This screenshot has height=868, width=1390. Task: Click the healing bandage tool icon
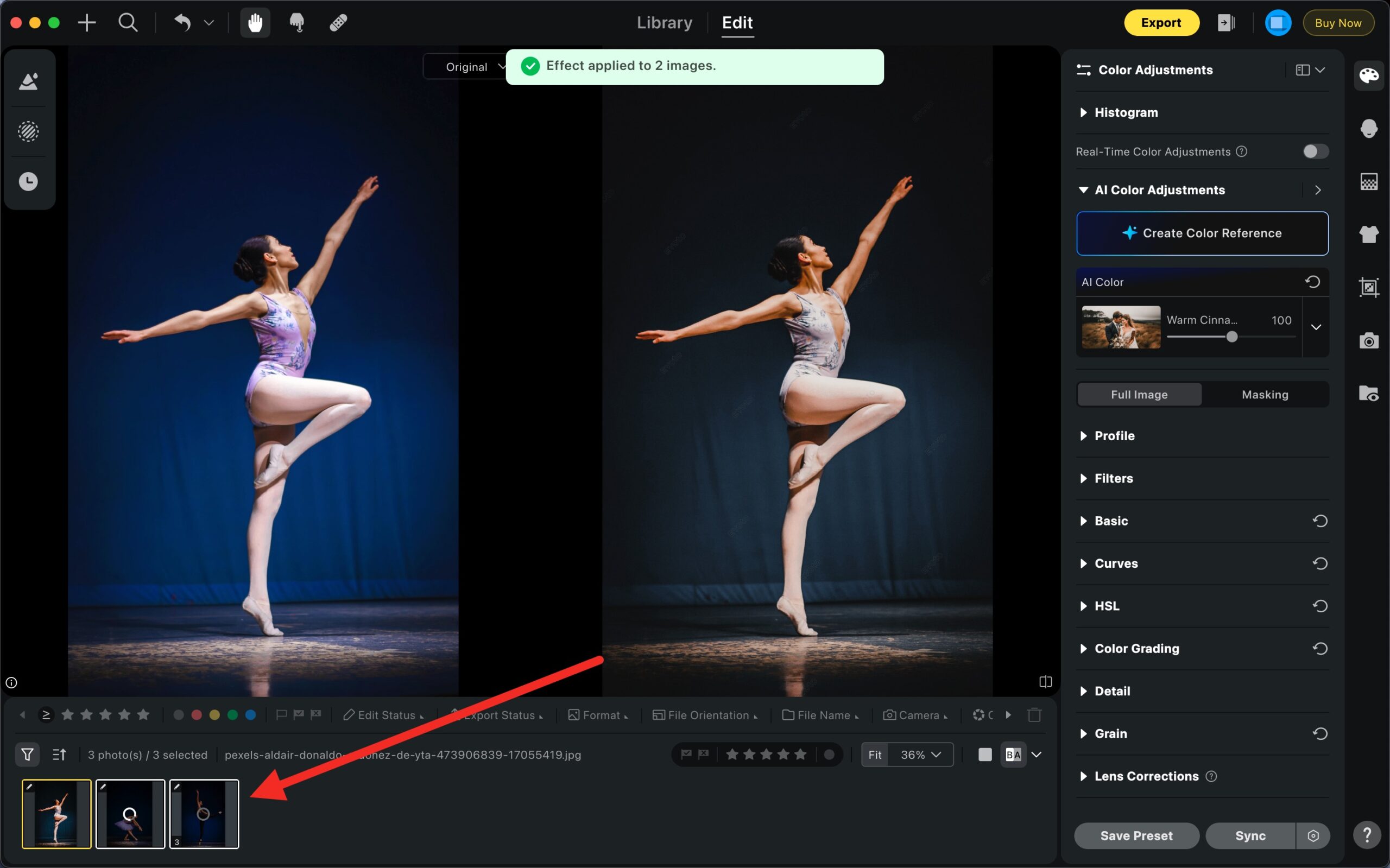[338, 23]
